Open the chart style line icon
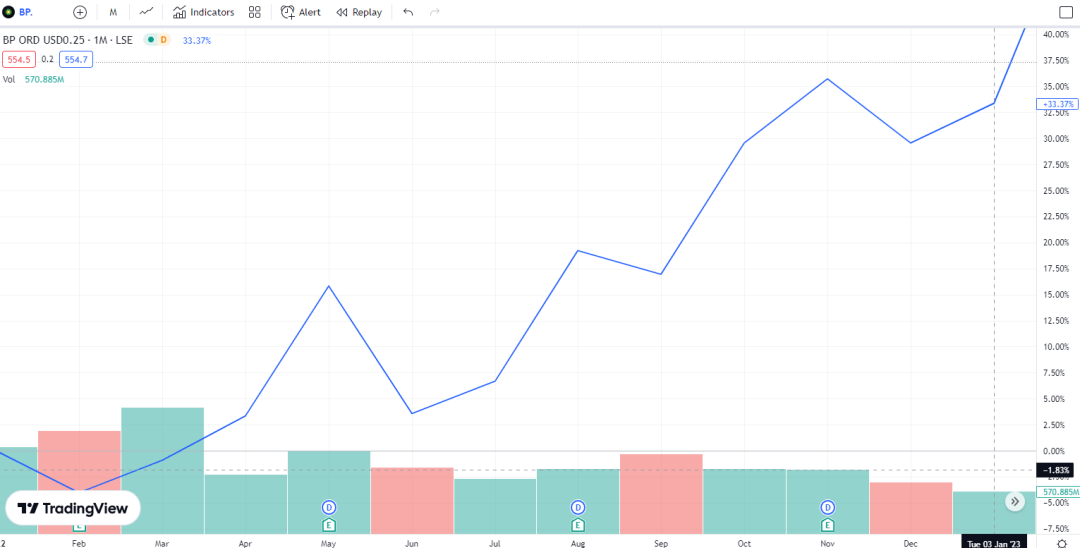This screenshot has width=1080, height=548. coord(147,12)
